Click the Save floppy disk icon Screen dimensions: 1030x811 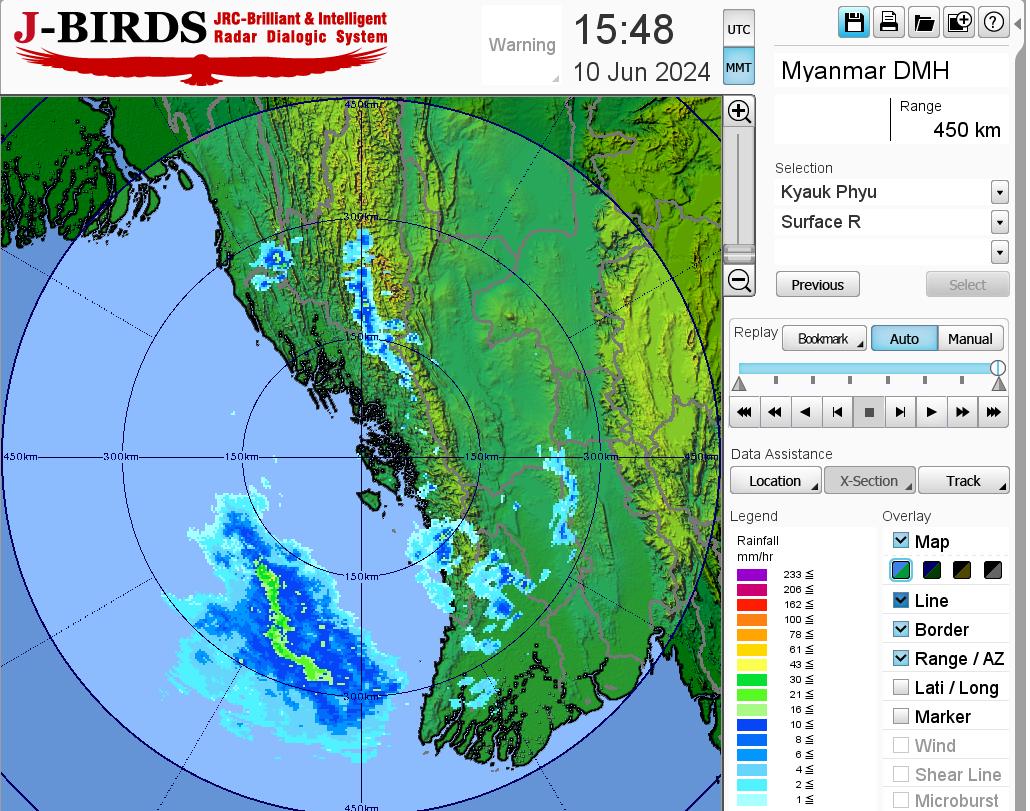click(854, 23)
